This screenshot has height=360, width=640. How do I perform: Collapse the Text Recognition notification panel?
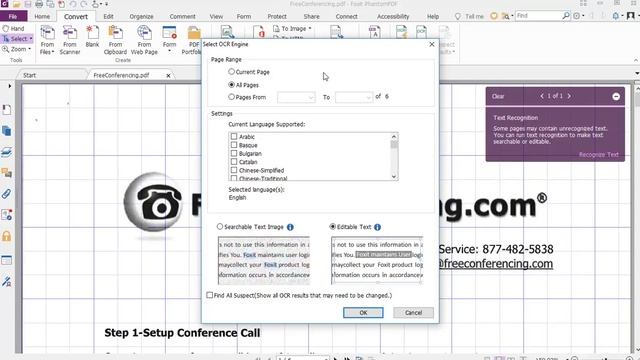point(616,96)
